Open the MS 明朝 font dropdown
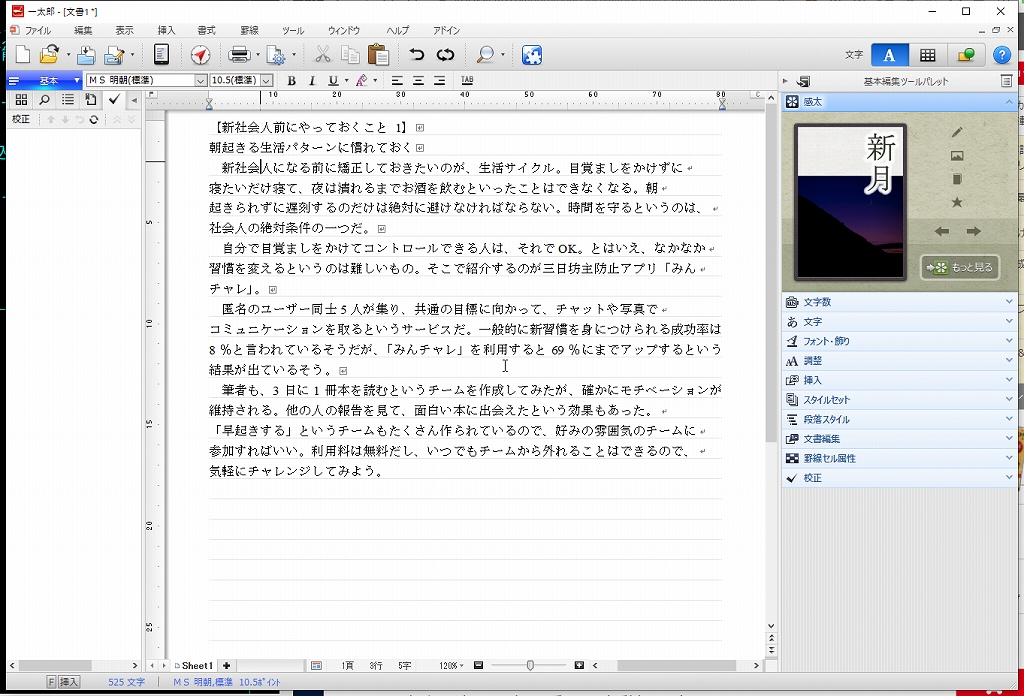Image resolution: width=1024 pixels, height=696 pixels. pos(200,80)
